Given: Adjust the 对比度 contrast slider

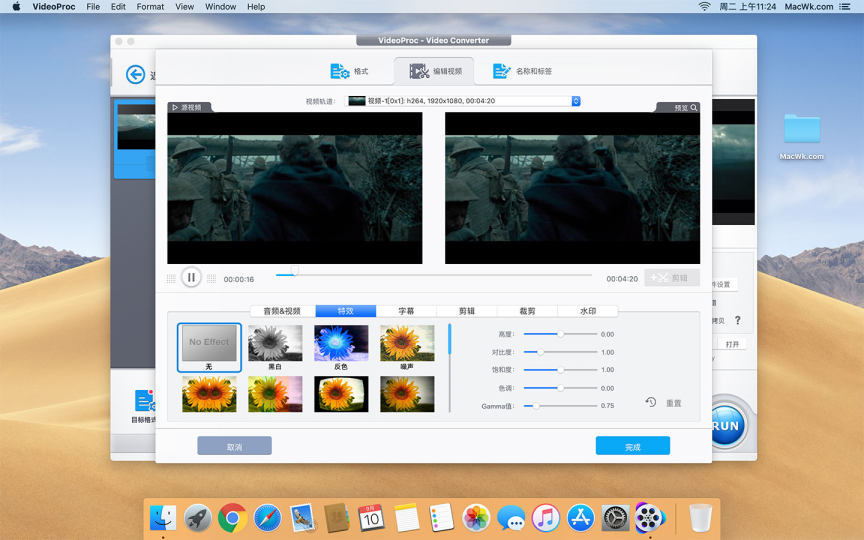Looking at the screenshot, I should (x=541, y=352).
